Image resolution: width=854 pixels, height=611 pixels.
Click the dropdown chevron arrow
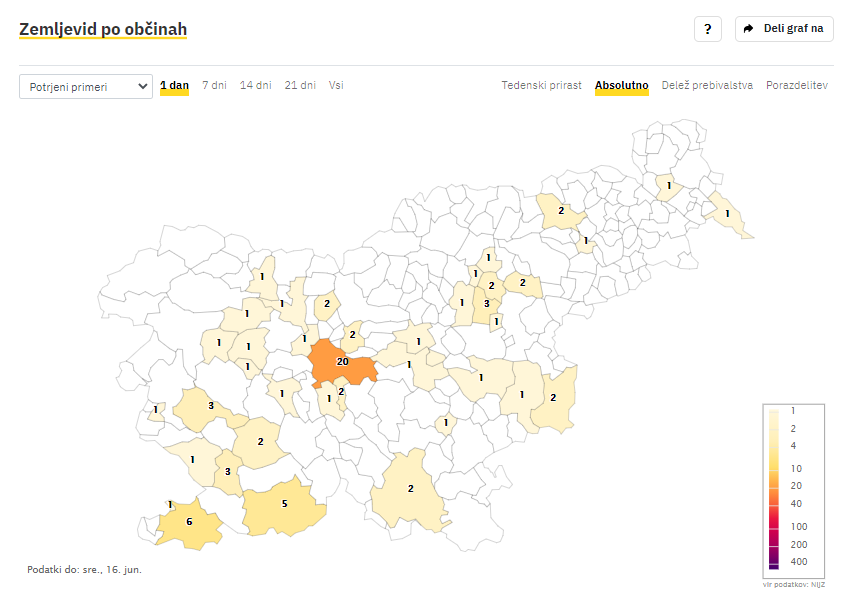(x=143, y=86)
